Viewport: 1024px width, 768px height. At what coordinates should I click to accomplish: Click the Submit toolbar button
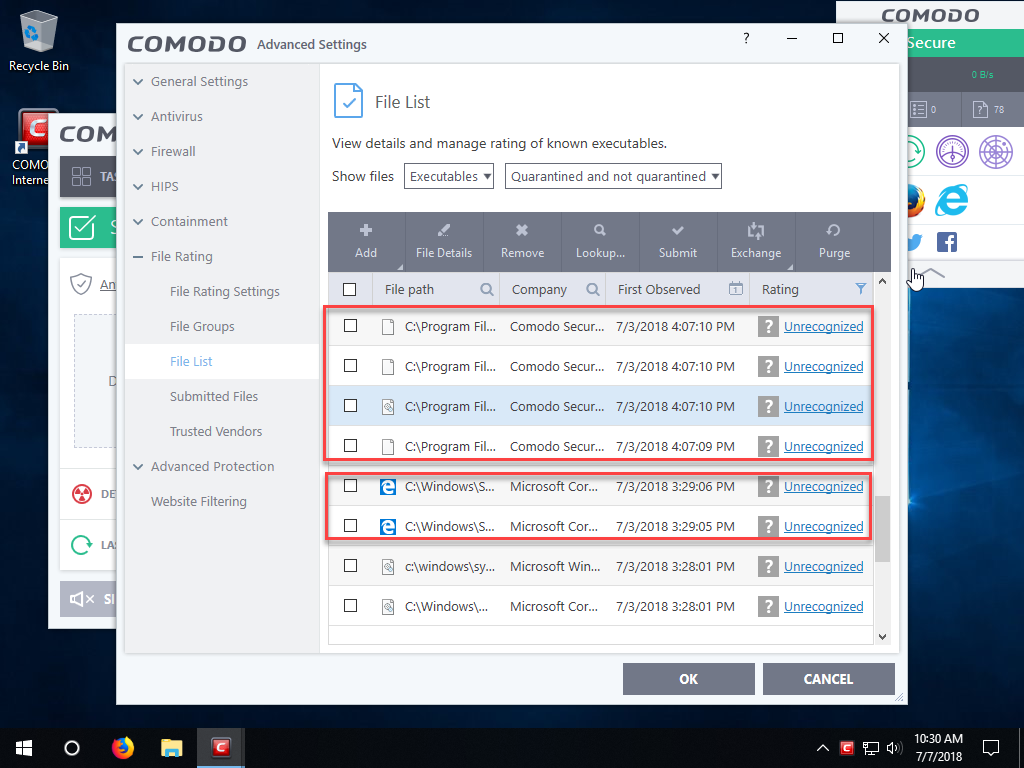click(678, 242)
